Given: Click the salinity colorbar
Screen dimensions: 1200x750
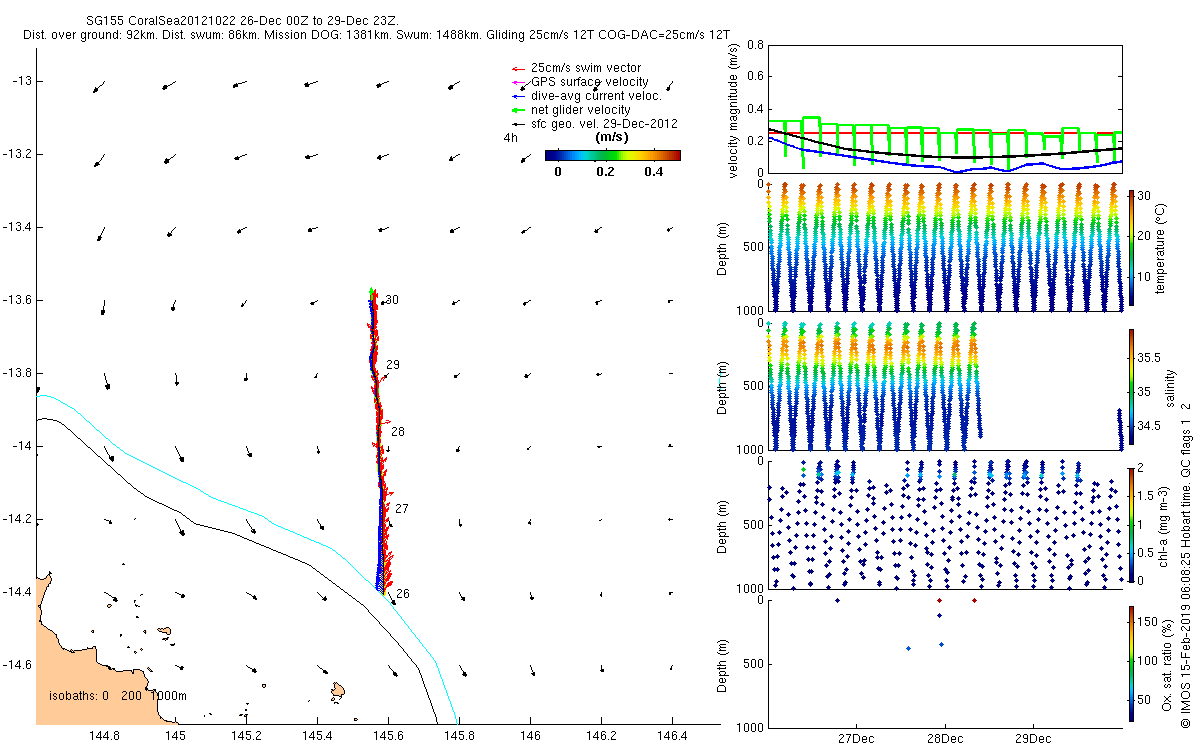Looking at the screenshot, I should [1131, 387].
